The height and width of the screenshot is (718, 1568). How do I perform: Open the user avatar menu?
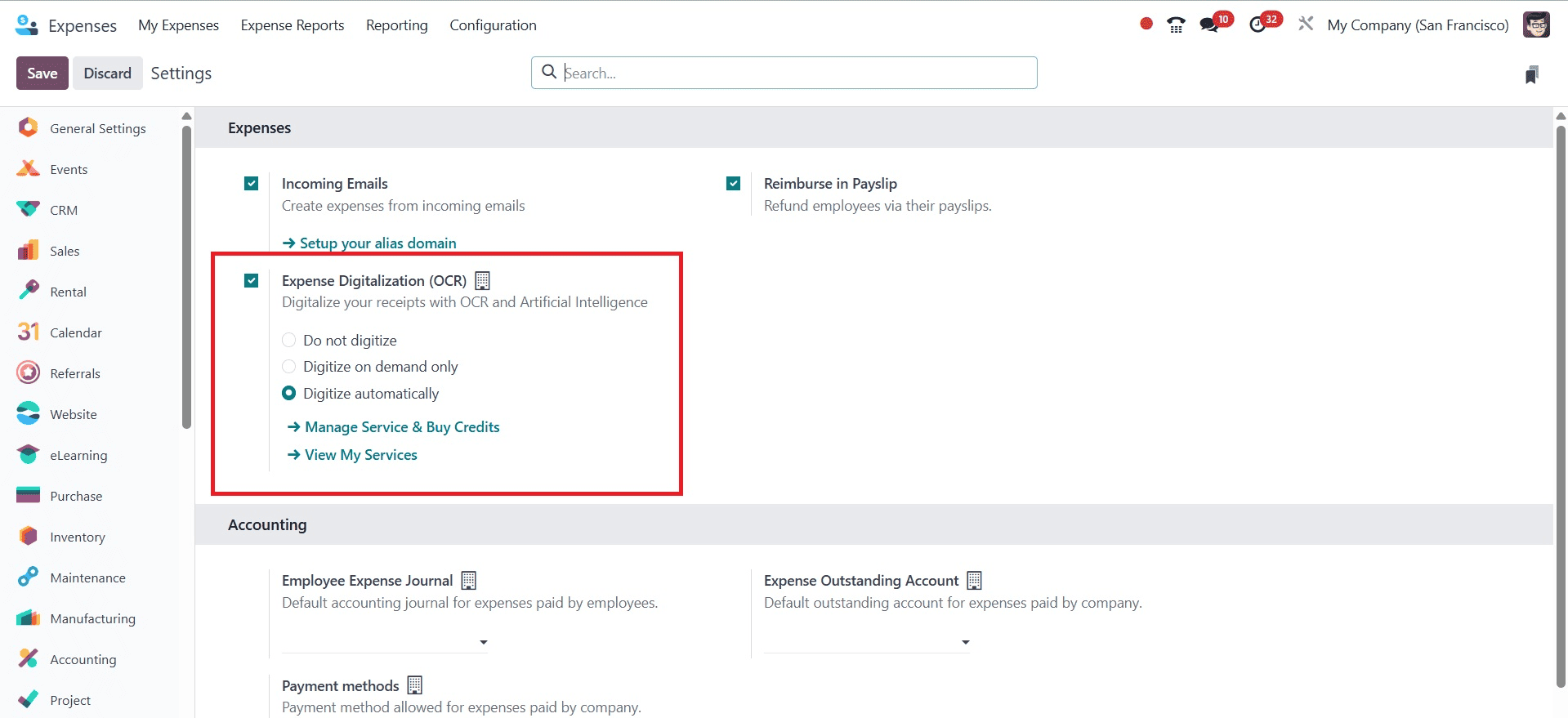[x=1536, y=25]
